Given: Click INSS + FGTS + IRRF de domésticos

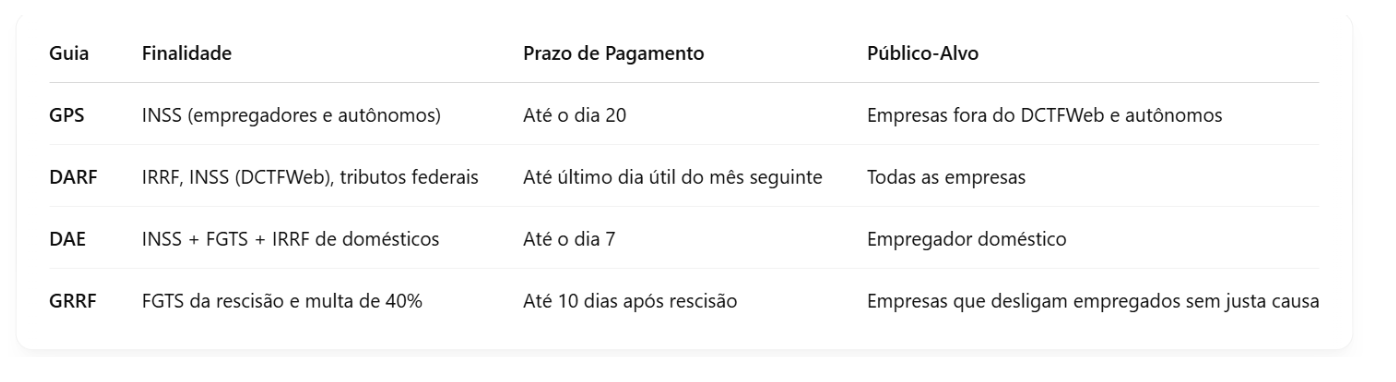Looking at the screenshot, I should 292,239.
